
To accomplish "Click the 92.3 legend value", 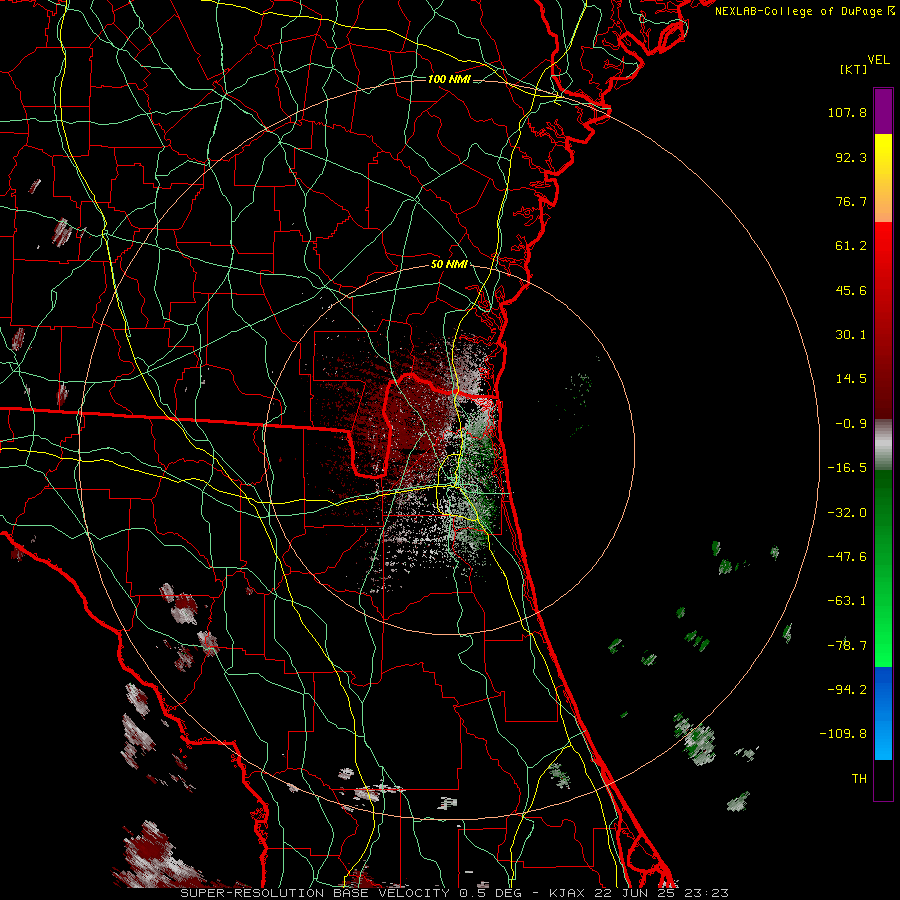I will 851,157.
